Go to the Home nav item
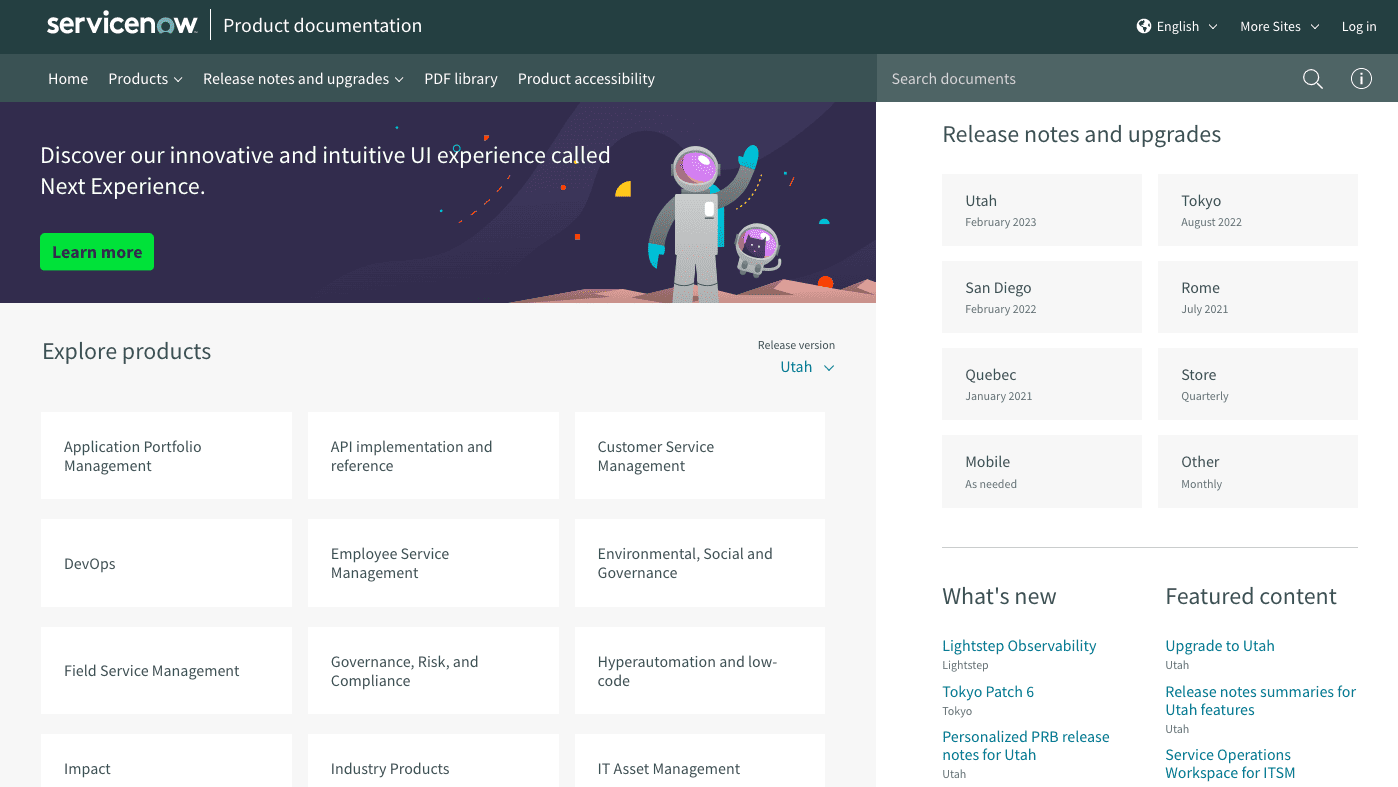Image resolution: width=1398 pixels, height=787 pixels. coord(68,79)
